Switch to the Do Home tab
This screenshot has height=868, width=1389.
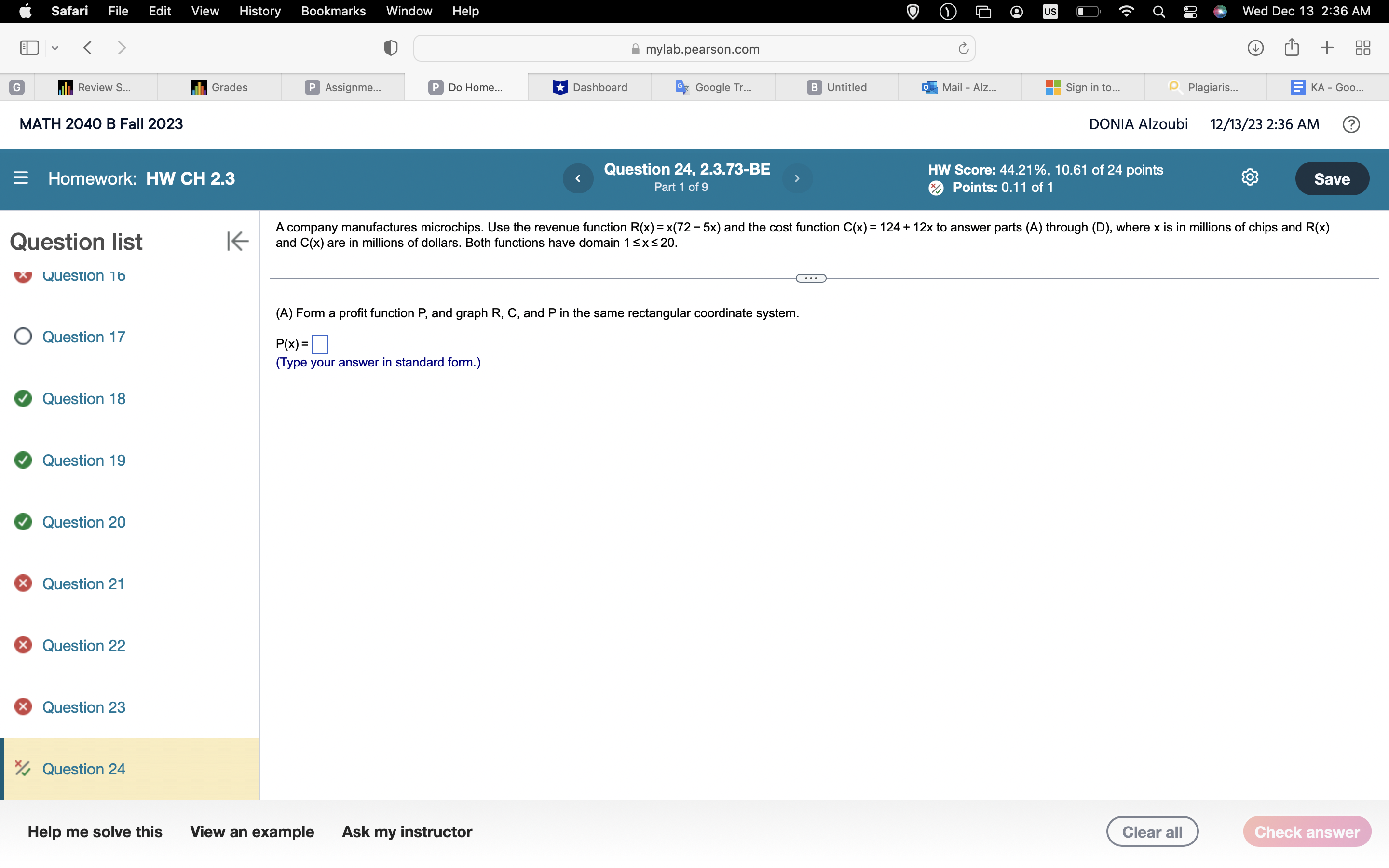pos(466,87)
